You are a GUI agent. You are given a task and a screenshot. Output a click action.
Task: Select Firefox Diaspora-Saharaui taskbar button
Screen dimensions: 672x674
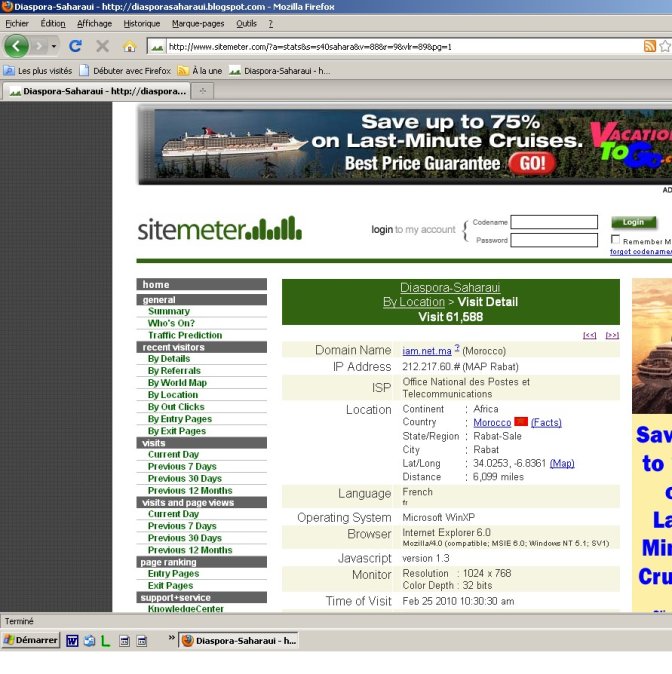pos(239,641)
